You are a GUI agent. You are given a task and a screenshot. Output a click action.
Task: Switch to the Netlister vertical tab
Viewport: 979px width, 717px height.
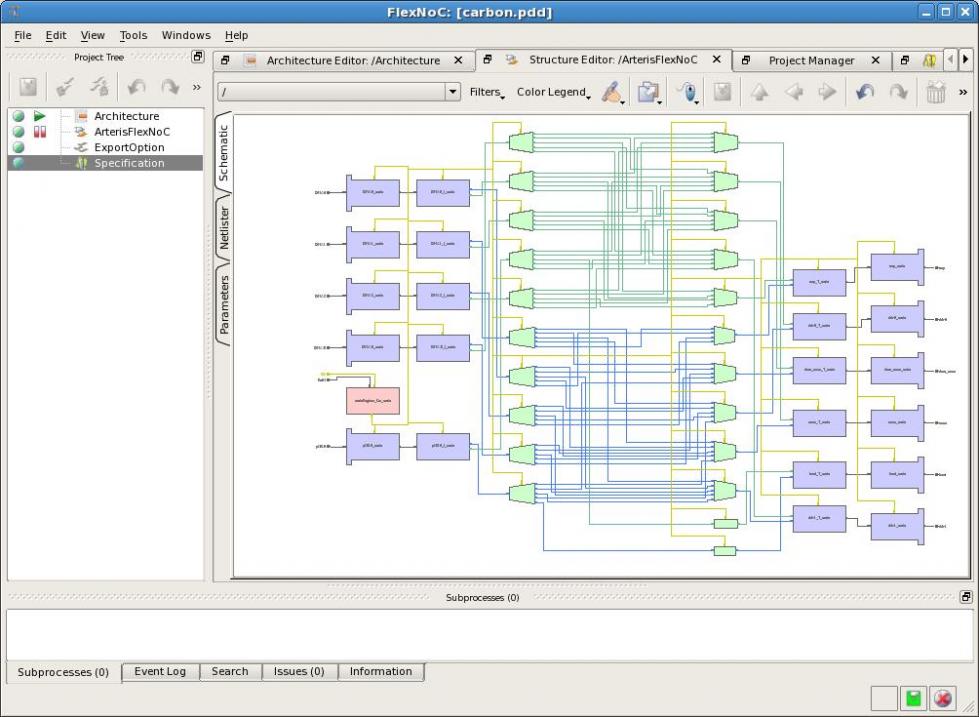(x=224, y=228)
